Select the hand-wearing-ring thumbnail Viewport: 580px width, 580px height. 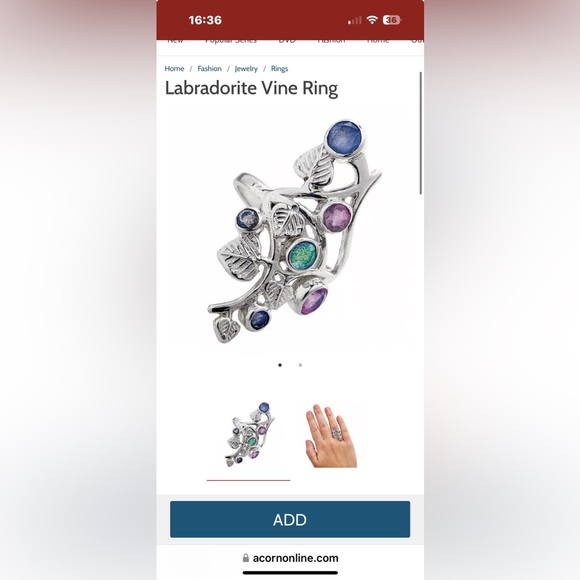[x=331, y=436]
